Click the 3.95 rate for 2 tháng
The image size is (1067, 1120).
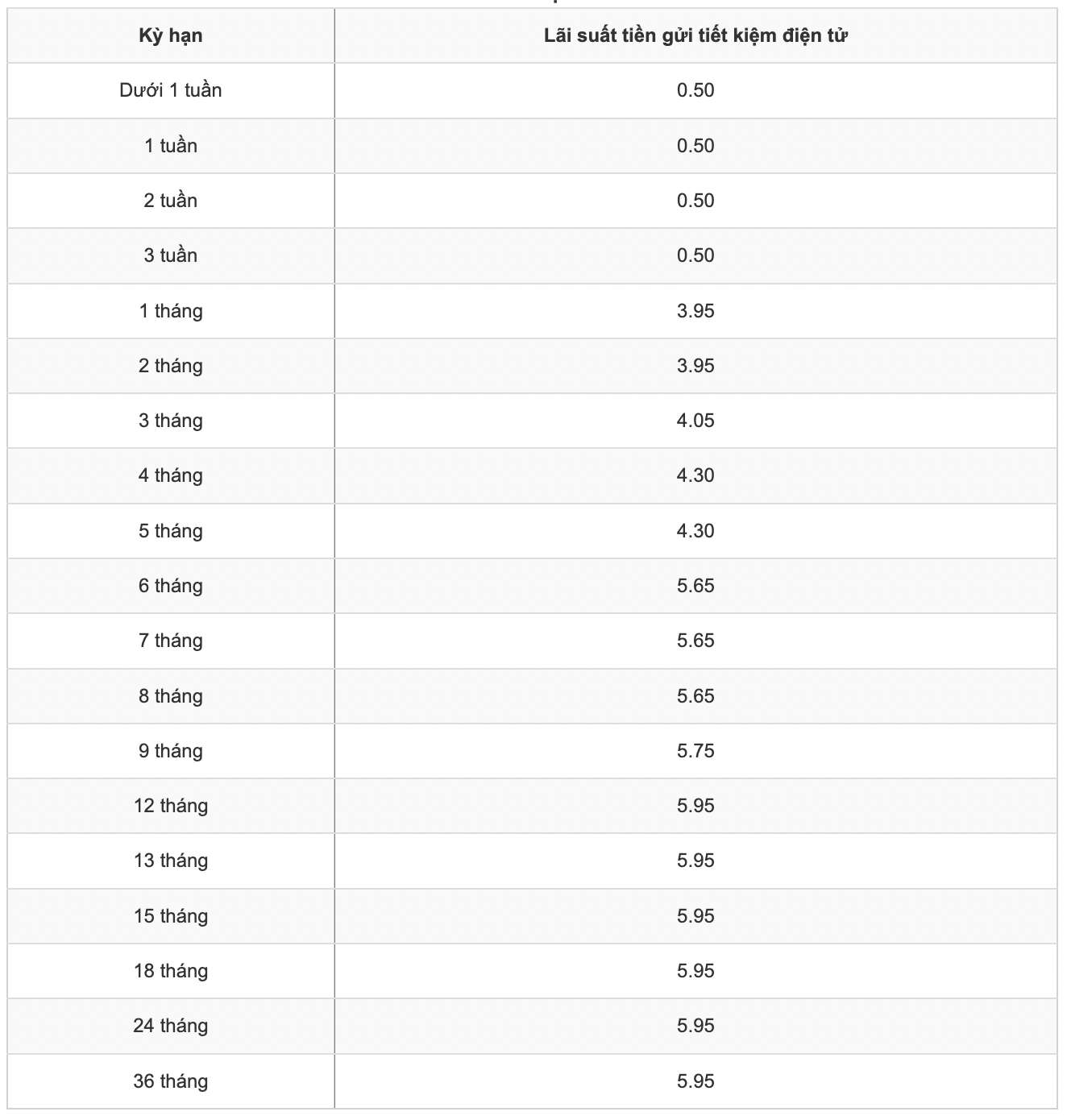click(x=695, y=366)
